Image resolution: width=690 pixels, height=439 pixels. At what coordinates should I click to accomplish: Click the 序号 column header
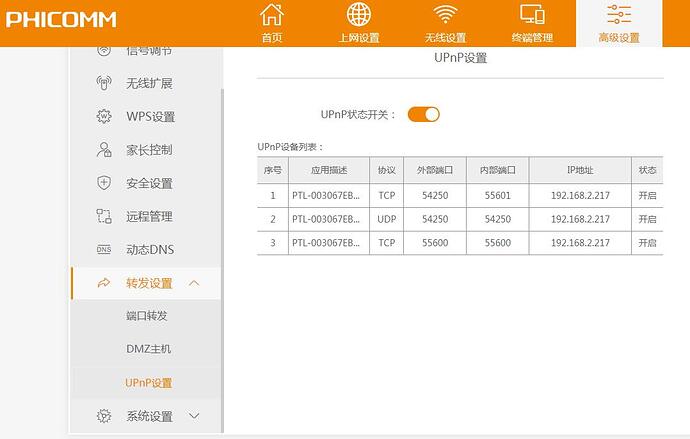273,170
